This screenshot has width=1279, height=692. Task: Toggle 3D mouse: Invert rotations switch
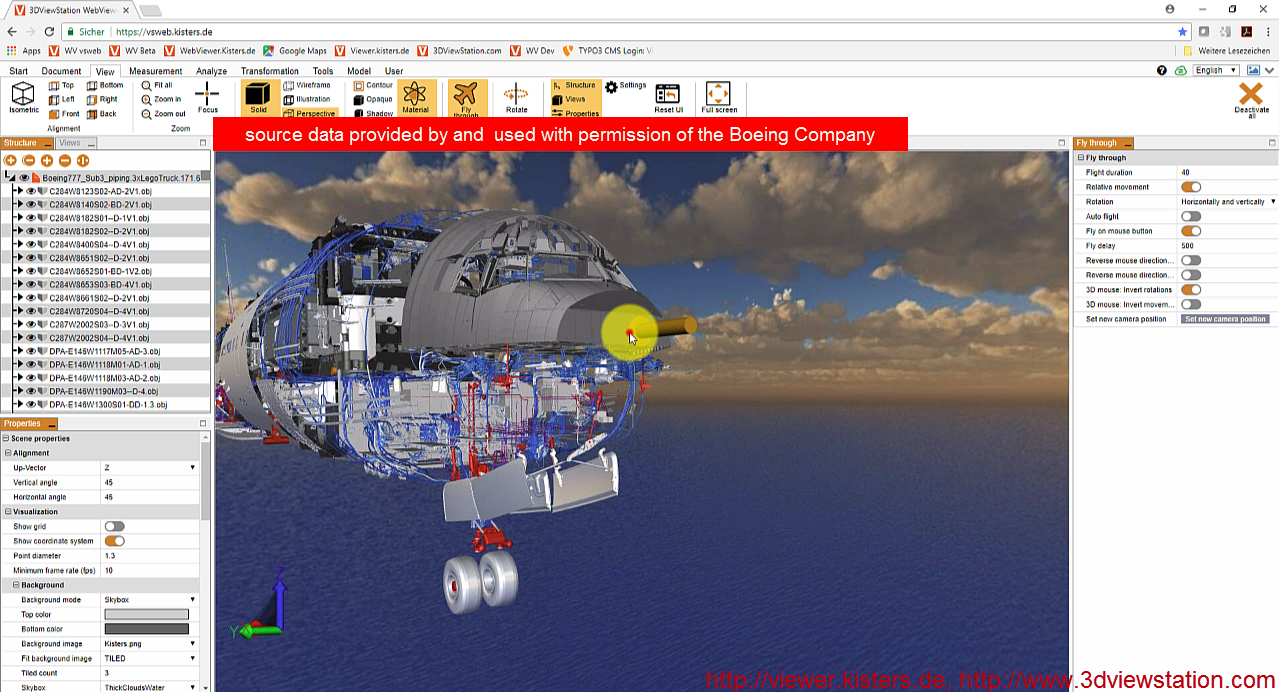point(1191,290)
